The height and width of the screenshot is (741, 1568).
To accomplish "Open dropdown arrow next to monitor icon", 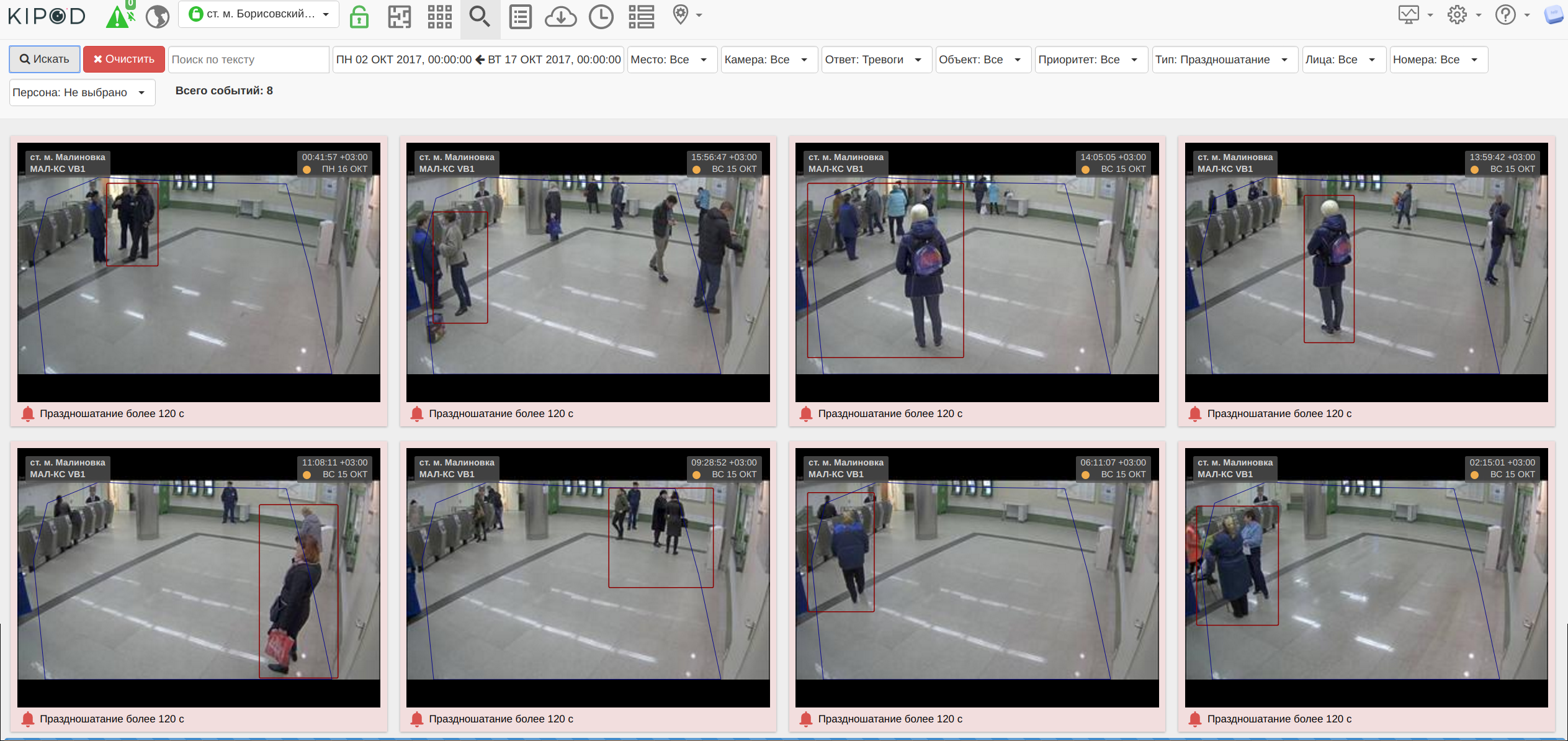I will point(1430,15).
